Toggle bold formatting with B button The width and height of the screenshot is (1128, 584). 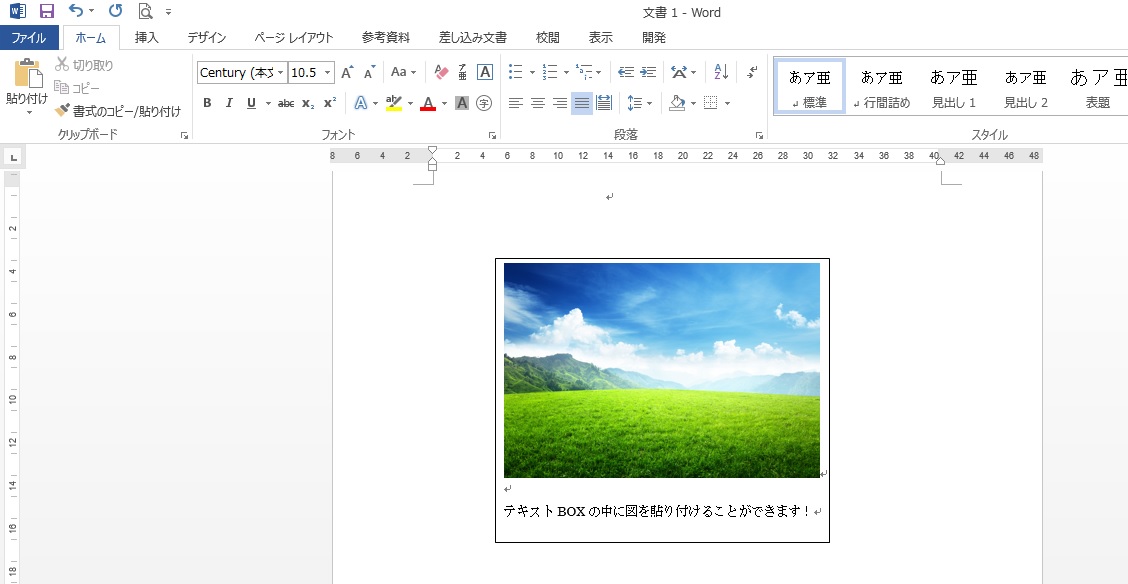click(x=207, y=103)
